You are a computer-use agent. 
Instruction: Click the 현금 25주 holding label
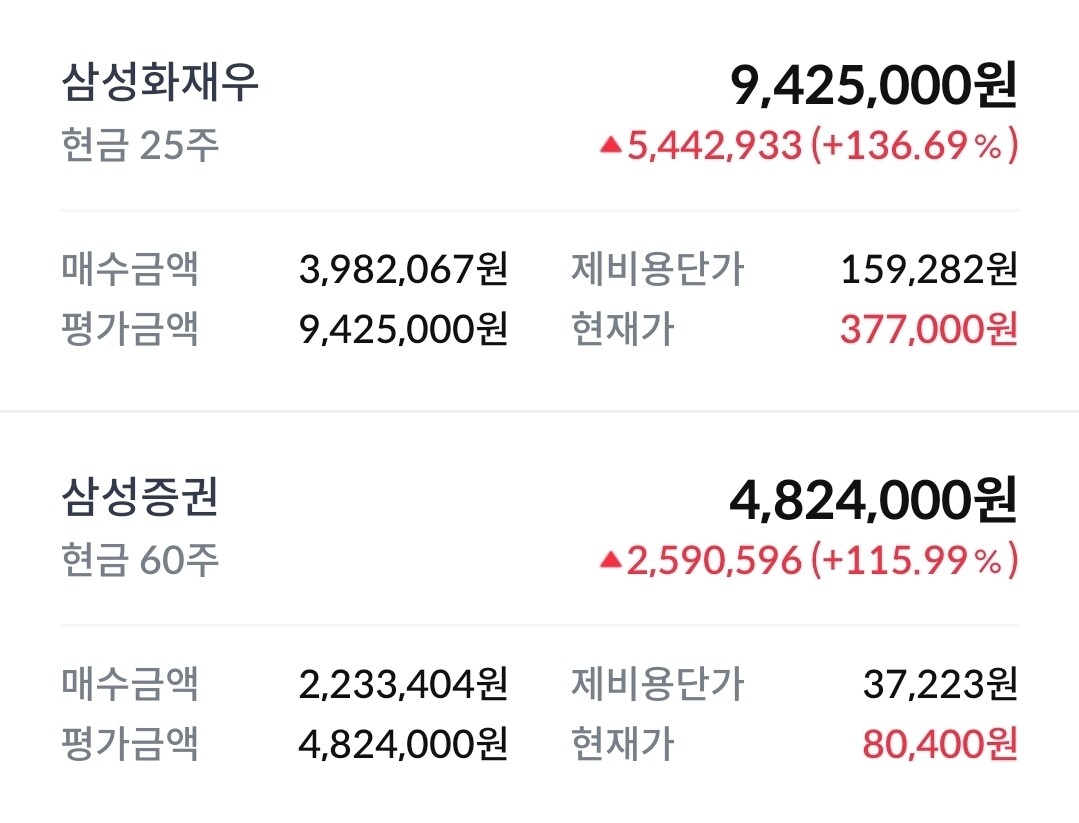[139, 146]
